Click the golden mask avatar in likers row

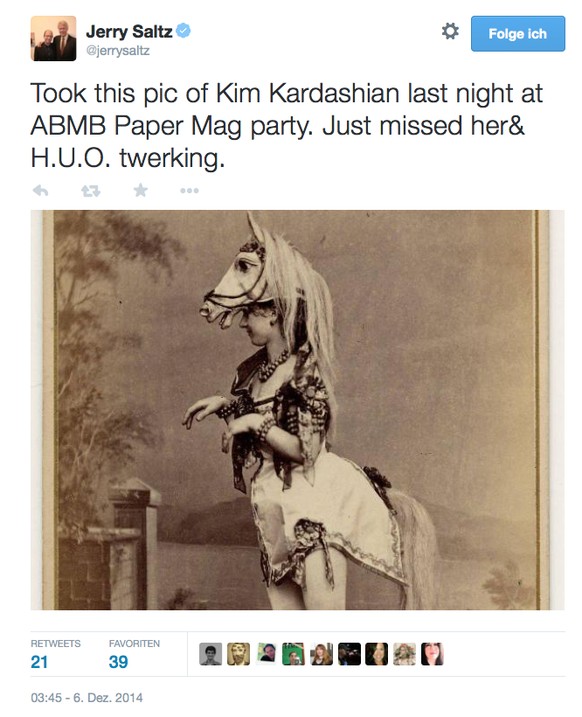click(239, 654)
